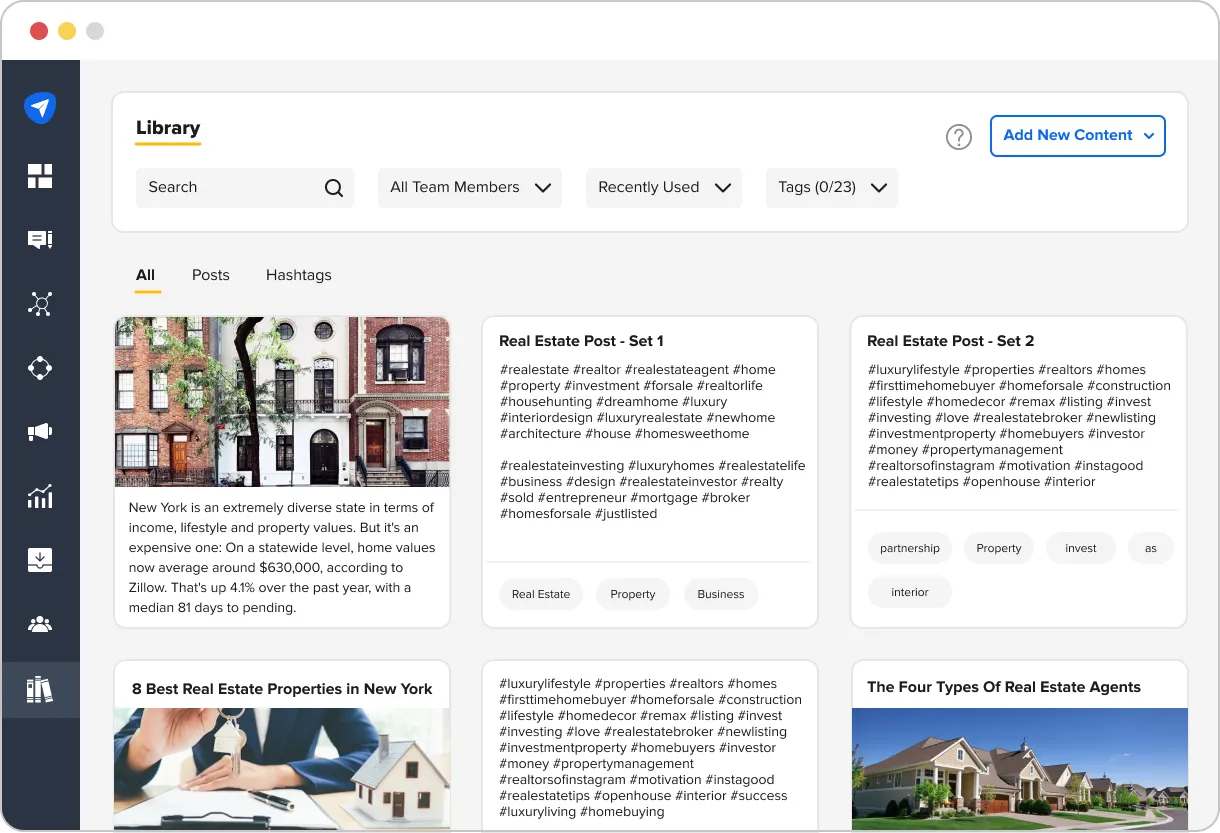The height and width of the screenshot is (833, 1220).
Task: Click into the Search field
Action: pyautogui.click(x=245, y=188)
